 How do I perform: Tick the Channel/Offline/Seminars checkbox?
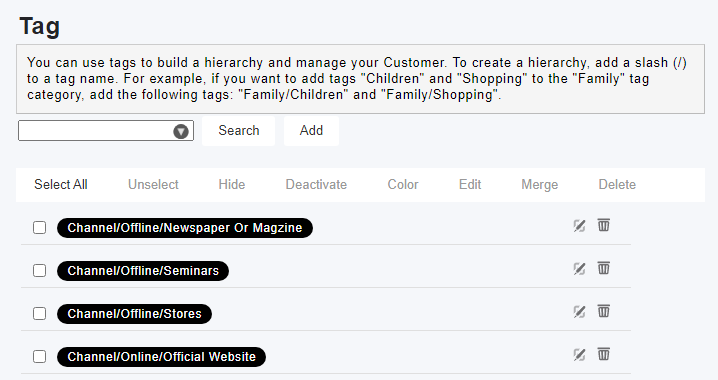click(39, 271)
